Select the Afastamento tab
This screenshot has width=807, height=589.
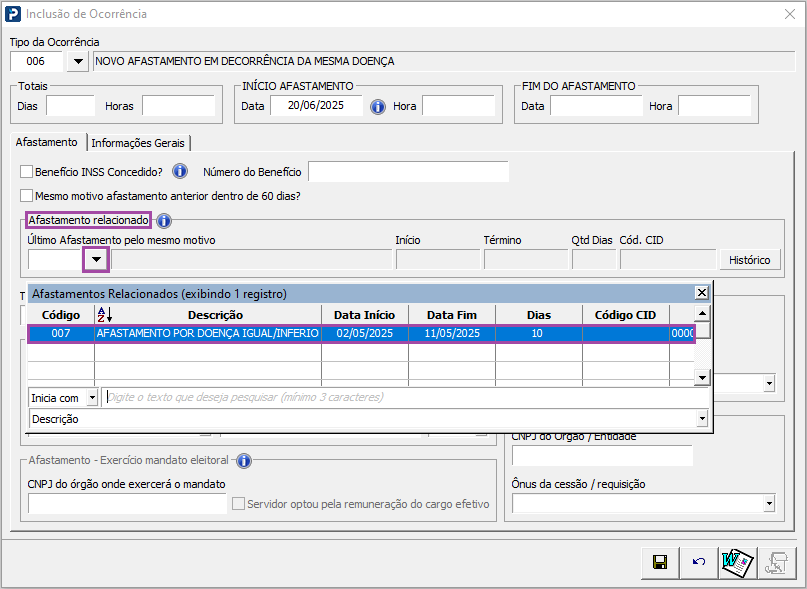click(46, 143)
